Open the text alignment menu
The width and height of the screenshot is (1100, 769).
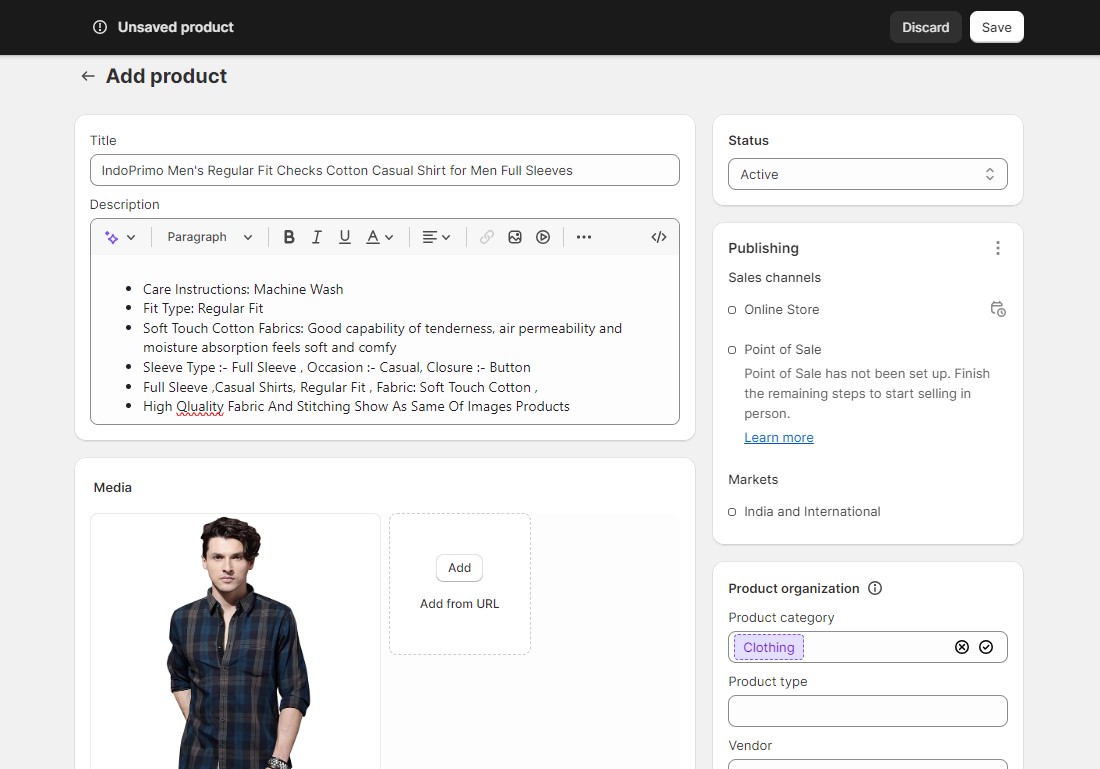436,237
